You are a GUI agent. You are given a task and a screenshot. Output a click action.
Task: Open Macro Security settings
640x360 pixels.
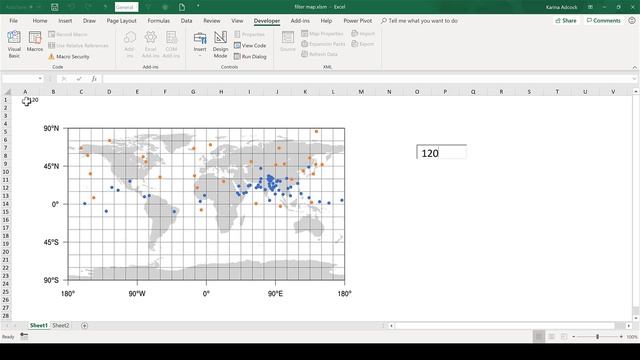pyautogui.click(x=69, y=57)
